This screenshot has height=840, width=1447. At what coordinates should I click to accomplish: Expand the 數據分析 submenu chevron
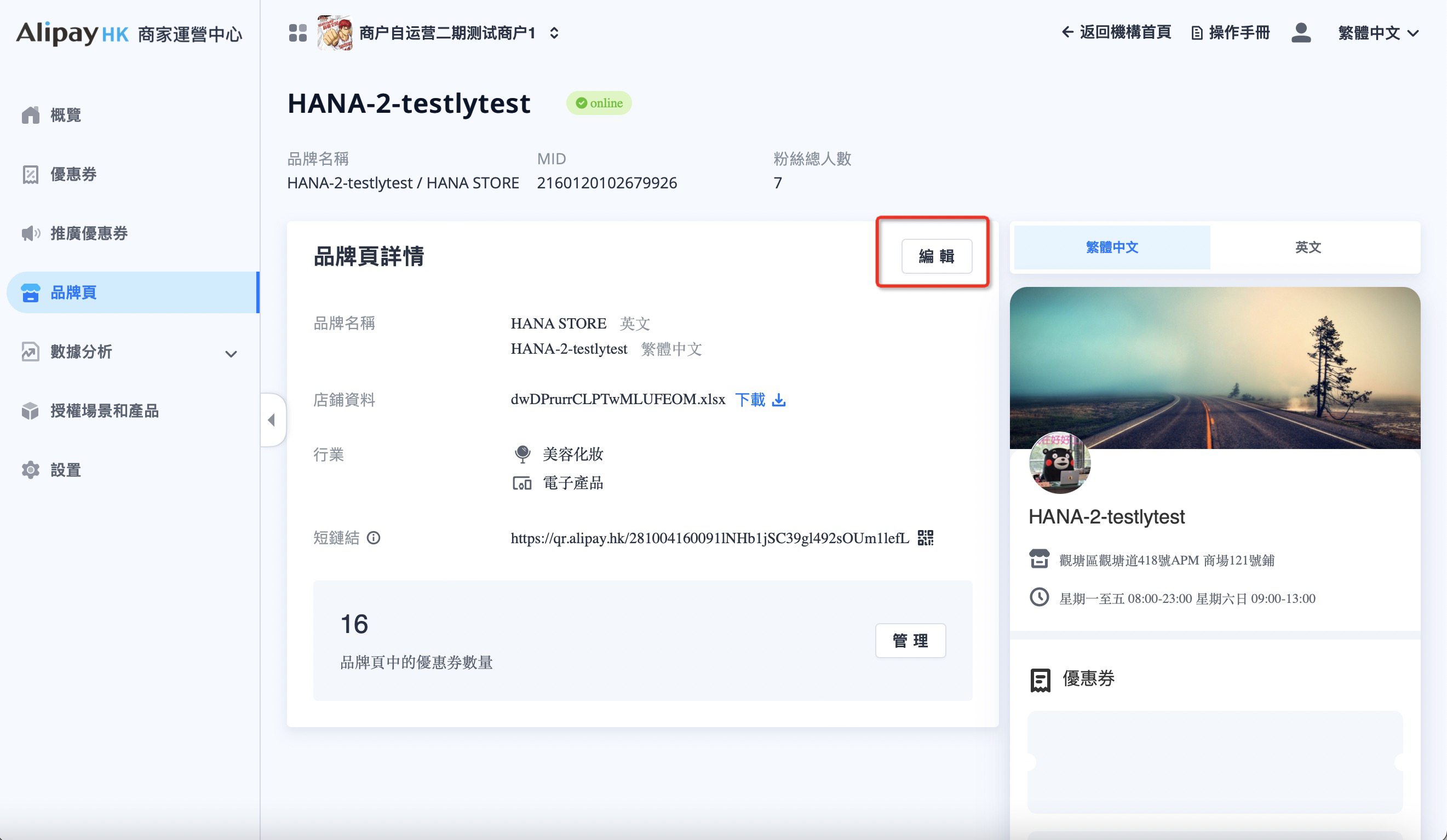tap(231, 353)
